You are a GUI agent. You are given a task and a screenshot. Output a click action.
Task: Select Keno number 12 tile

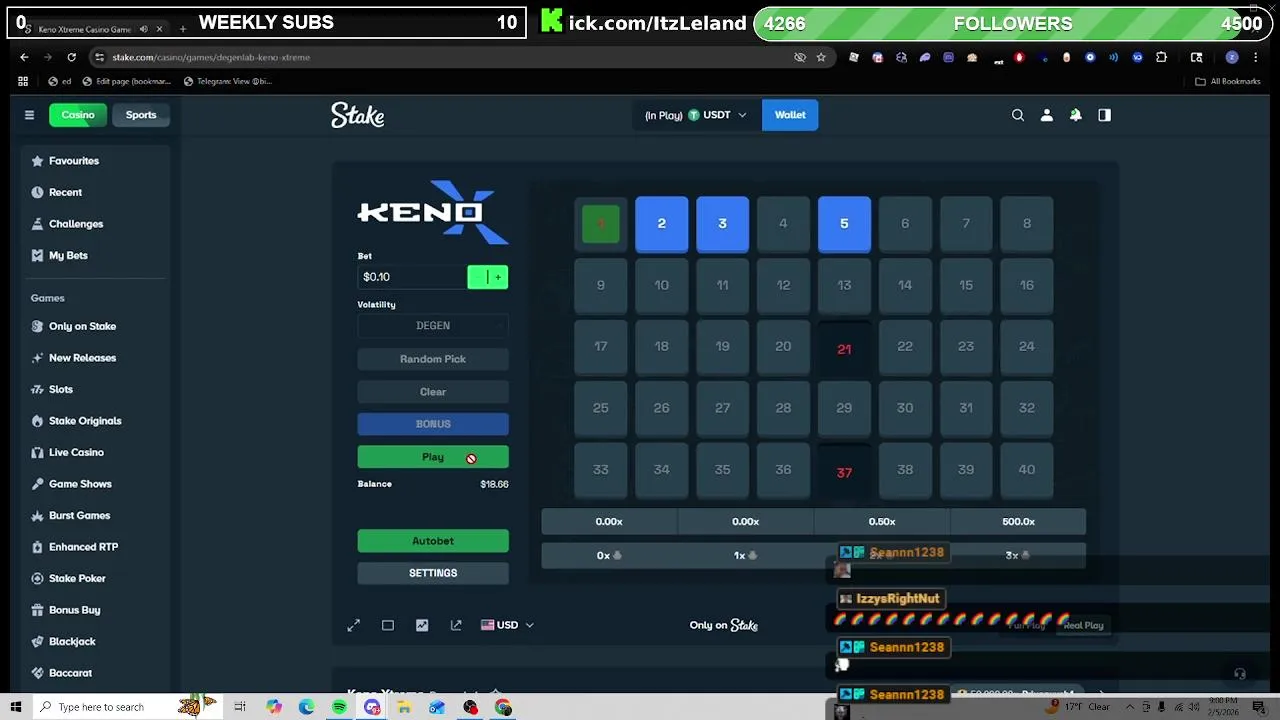[783, 285]
